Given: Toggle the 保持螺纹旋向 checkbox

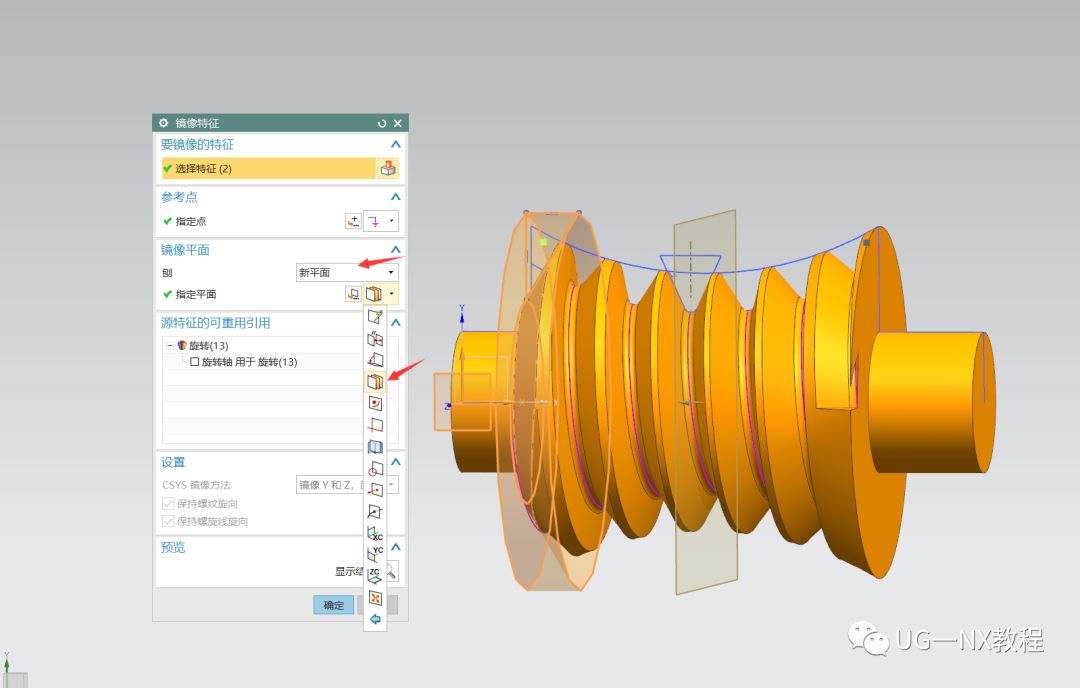Looking at the screenshot, I should click(x=168, y=503).
